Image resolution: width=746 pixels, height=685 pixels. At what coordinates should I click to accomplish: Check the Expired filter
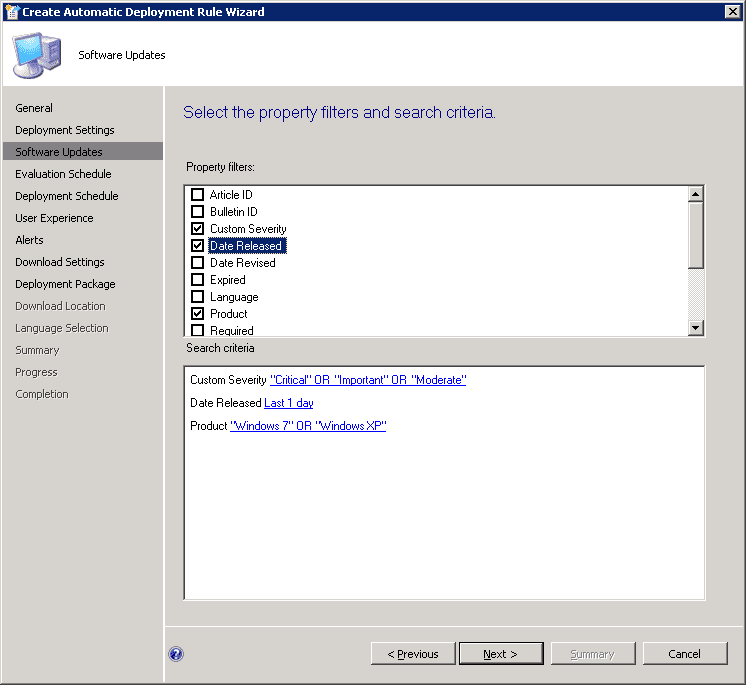(x=197, y=280)
